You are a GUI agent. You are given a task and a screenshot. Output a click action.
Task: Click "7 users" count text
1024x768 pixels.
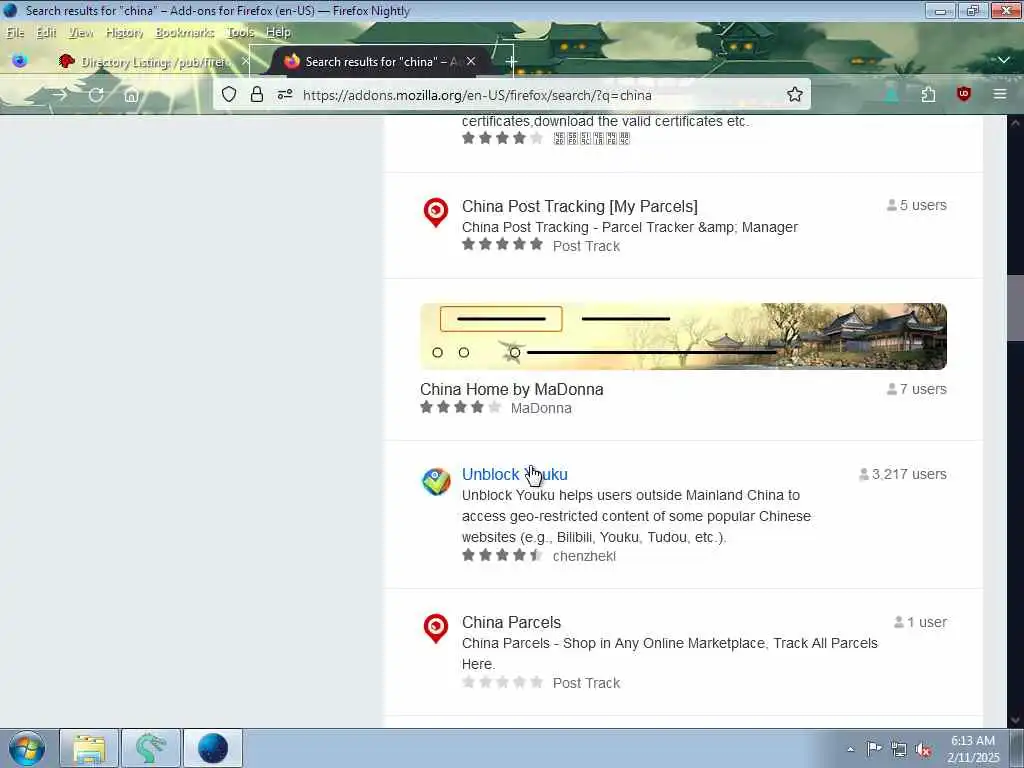point(923,389)
